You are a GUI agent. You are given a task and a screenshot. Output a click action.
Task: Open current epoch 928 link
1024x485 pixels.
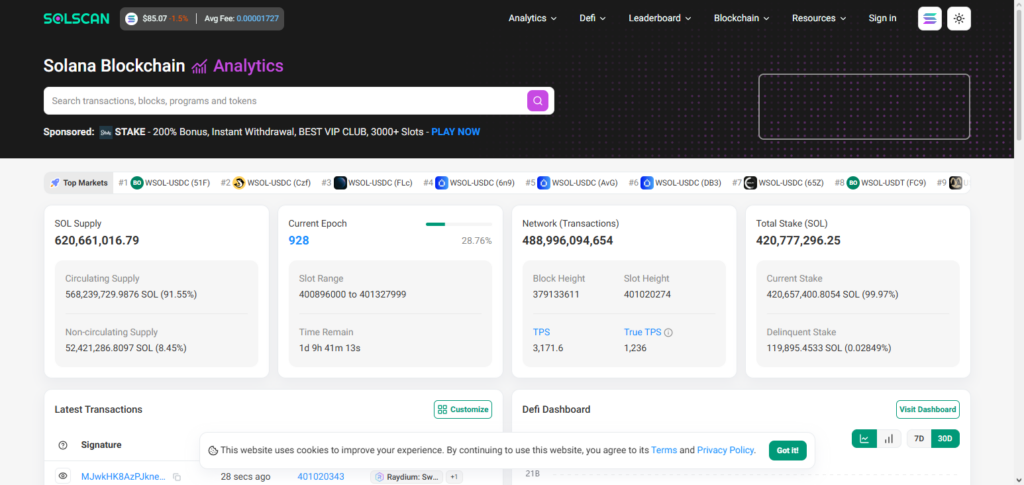click(298, 240)
